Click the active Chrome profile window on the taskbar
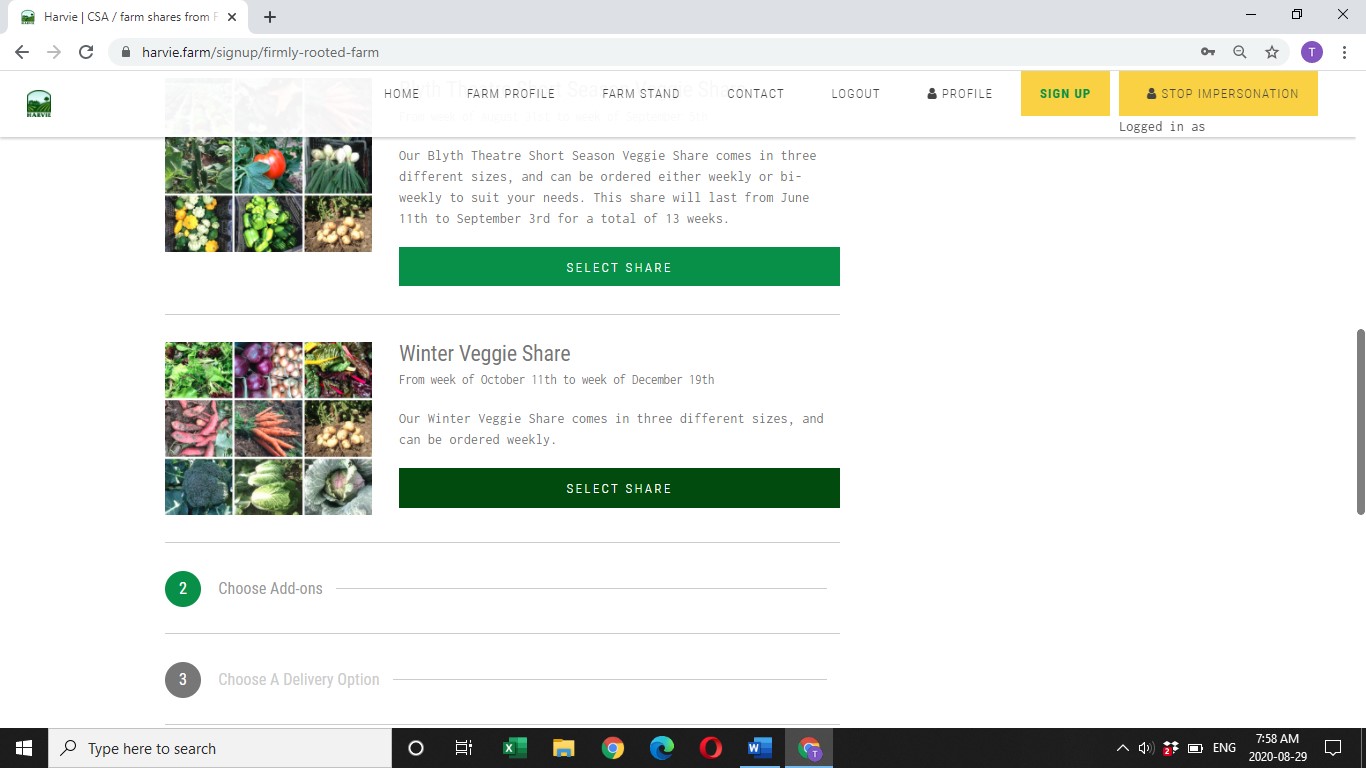Viewport: 1366px width, 768px height. click(x=809, y=748)
